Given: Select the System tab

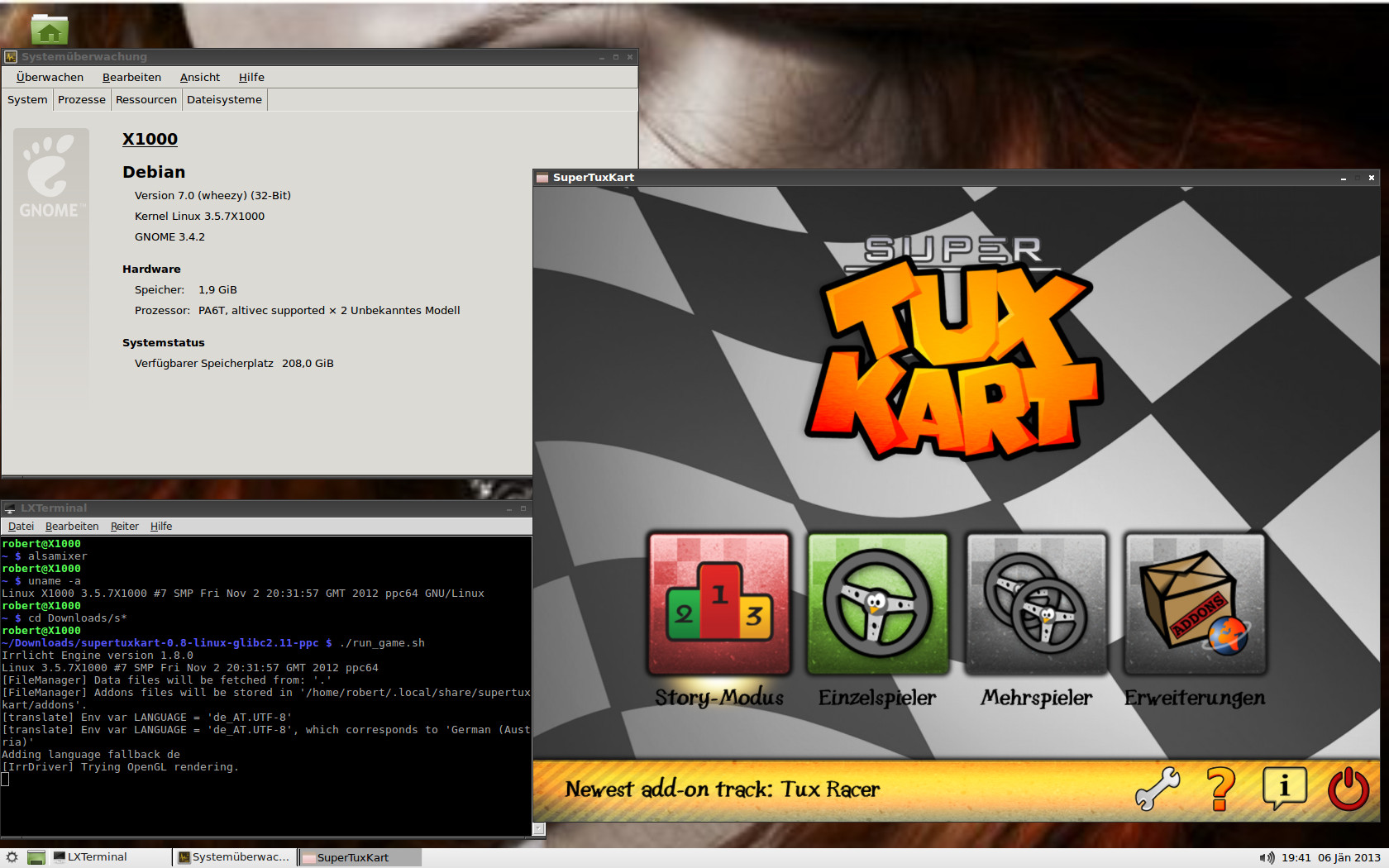Looking at the screenshot, I should point(27,99).
